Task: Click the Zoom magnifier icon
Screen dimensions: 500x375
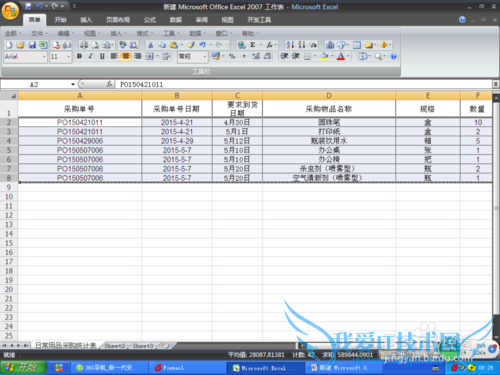Action: tap(378, 56)
